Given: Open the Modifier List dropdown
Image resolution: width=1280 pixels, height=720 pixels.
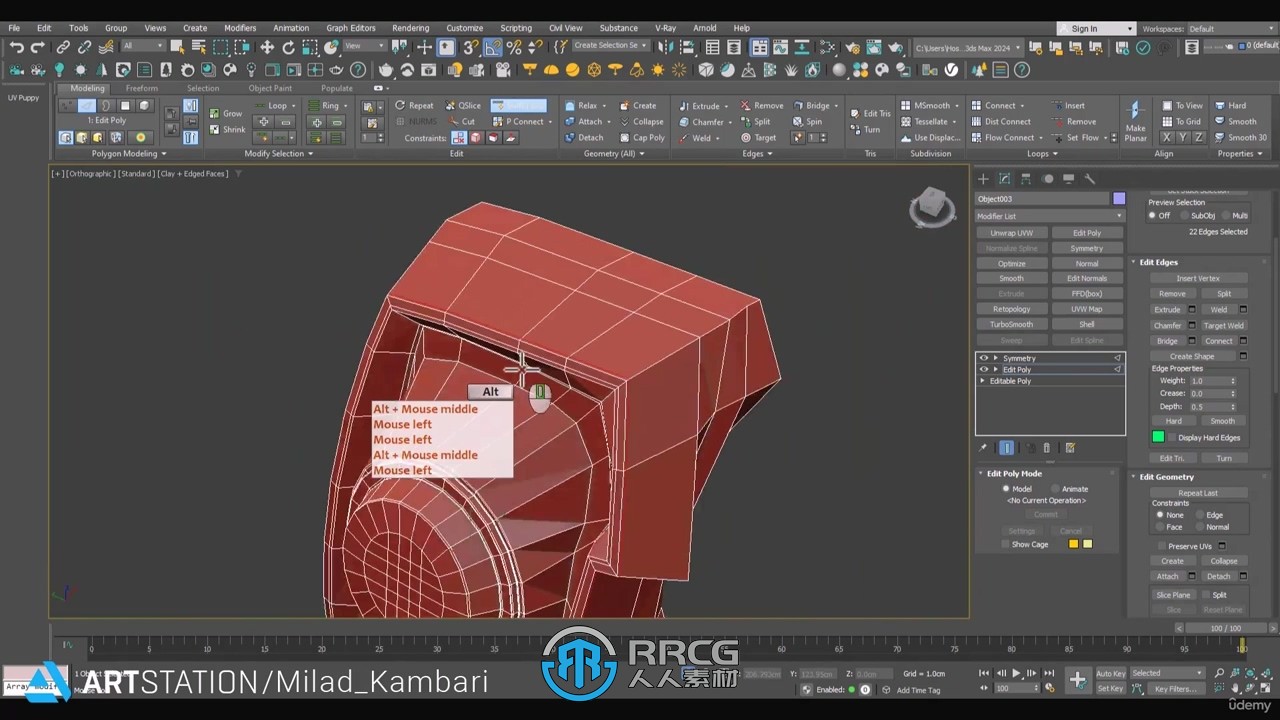Looking at the screenshot, I should [1050, 216].
